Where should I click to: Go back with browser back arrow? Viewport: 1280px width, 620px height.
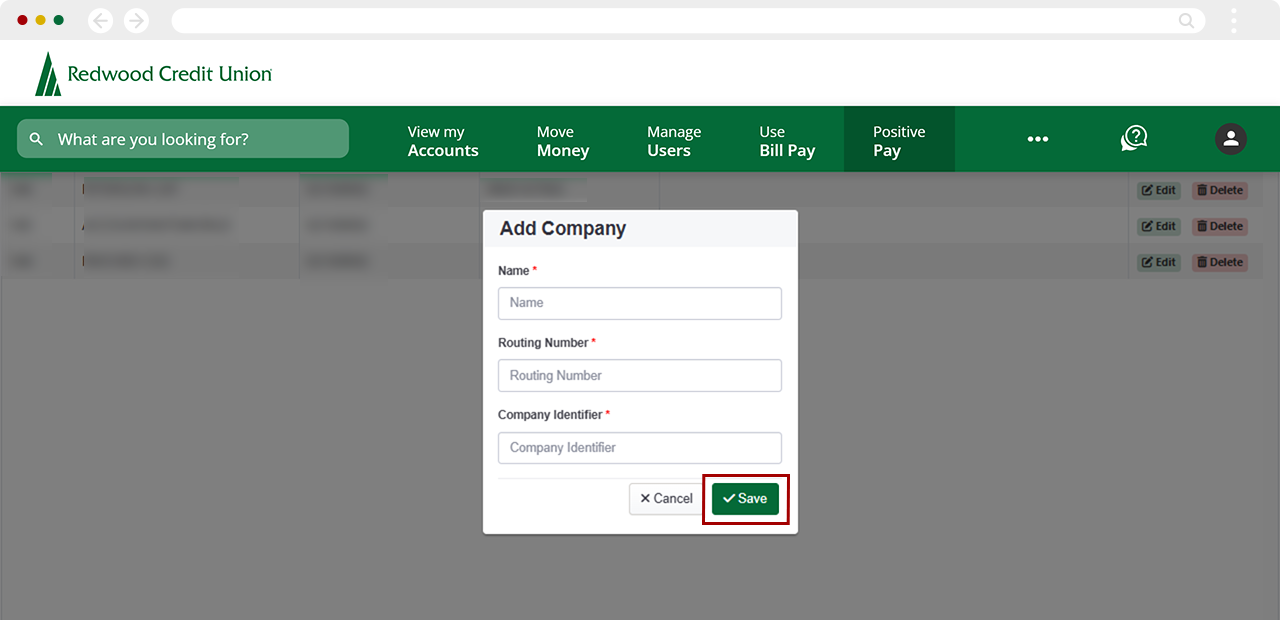(x=101, y=20)
